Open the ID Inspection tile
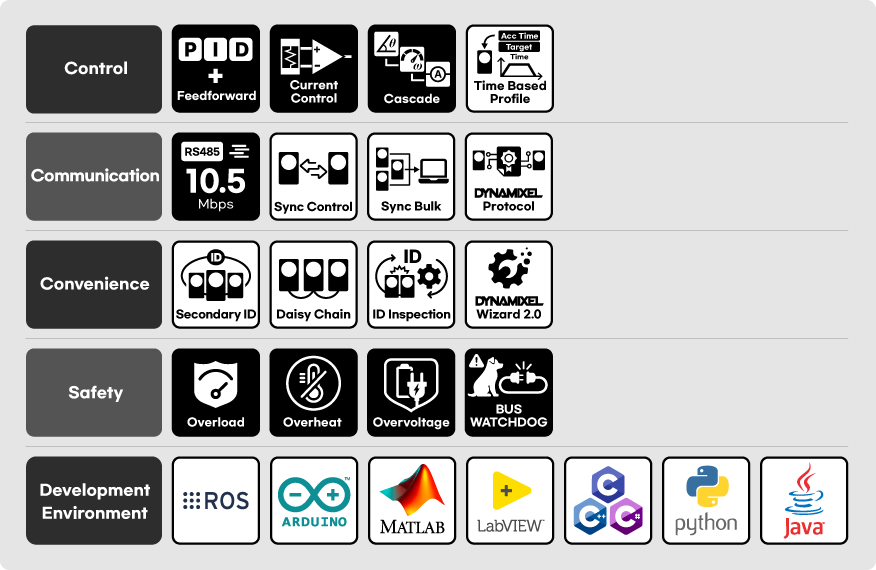 coord(411,284)
